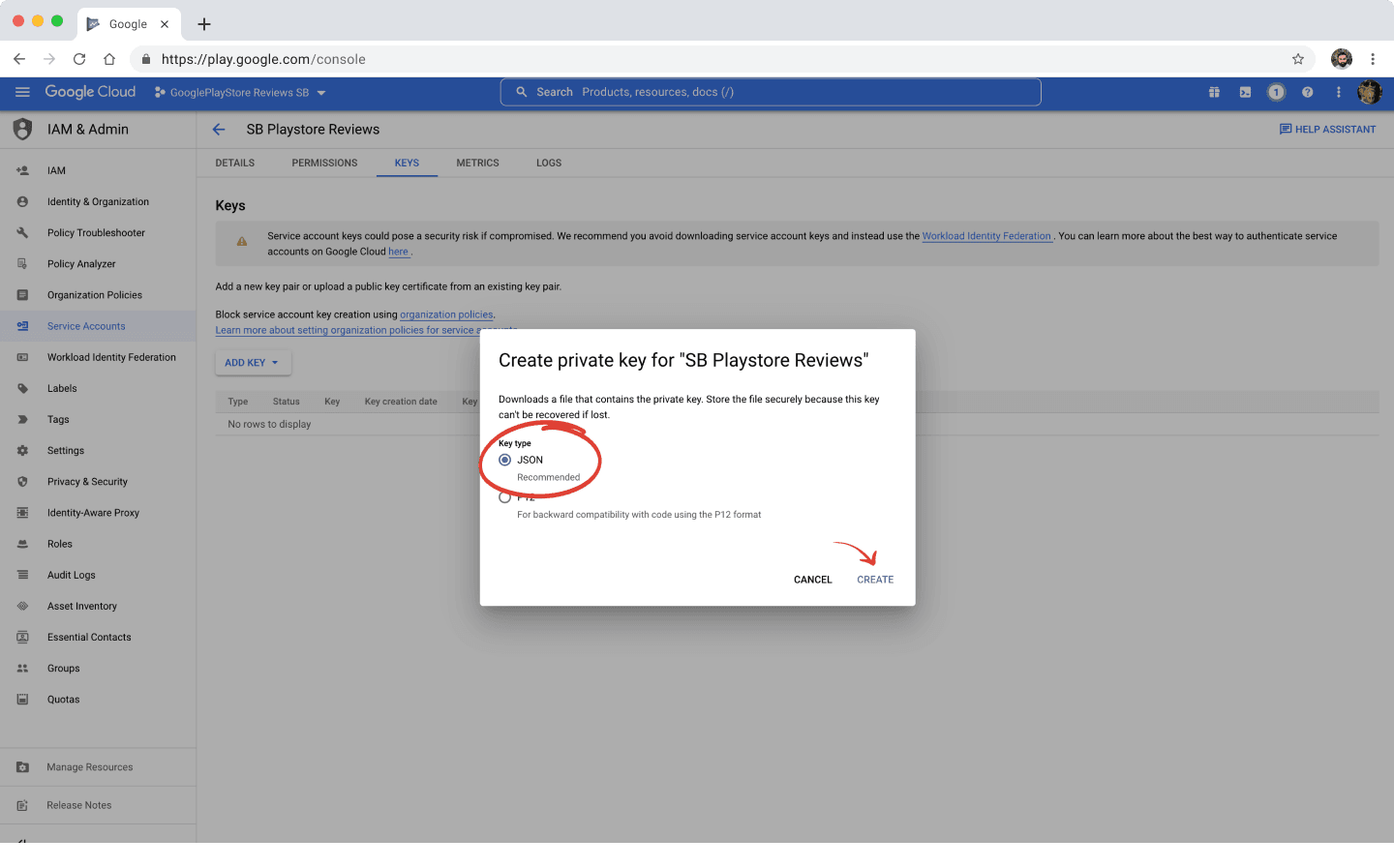This screenshot has width=1394, height=868.
Task: Click the browser address bar URL
Action: click(263, 59)
